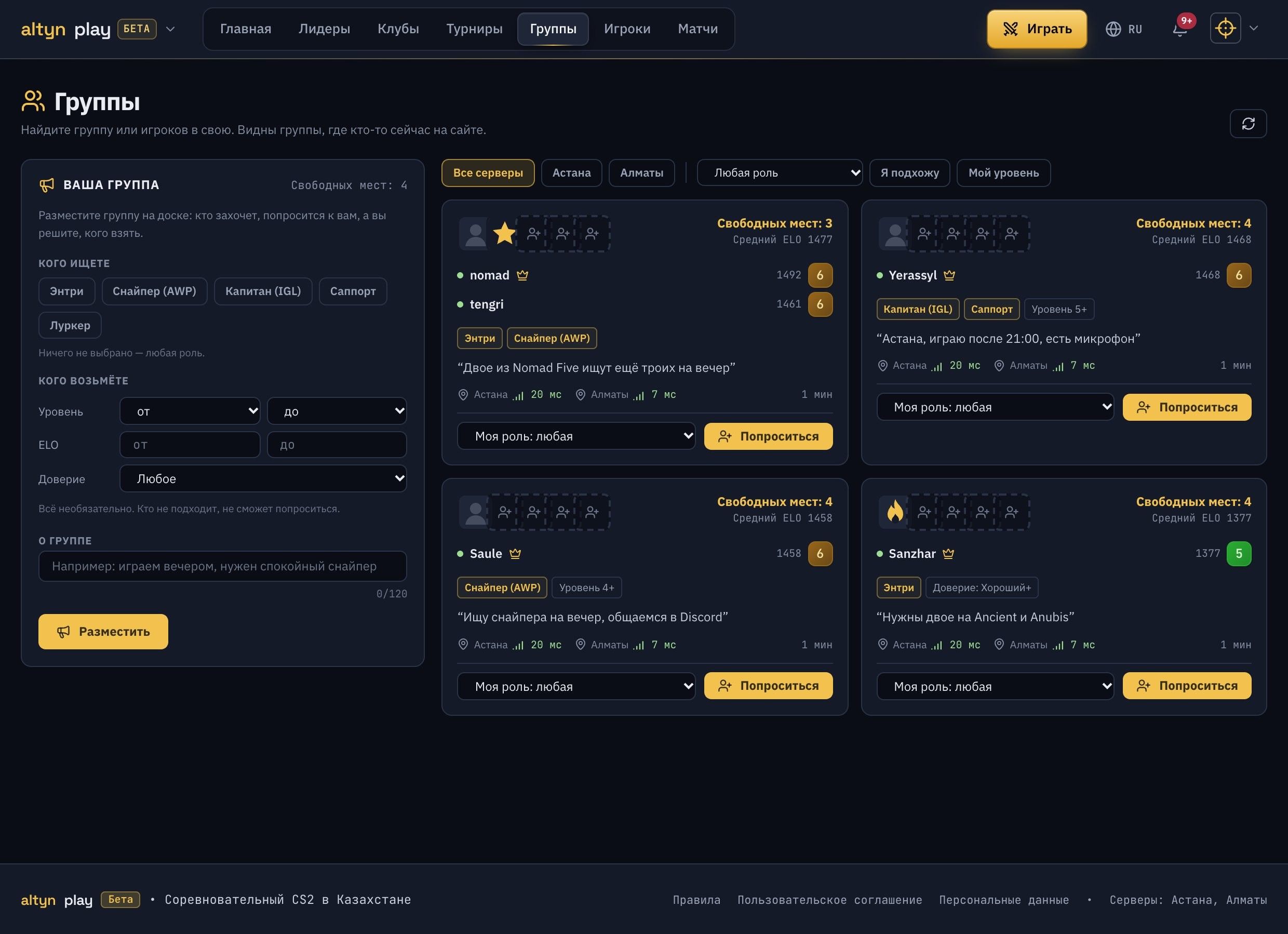The height and width of the screenshot is (934, 1288).
Task: Switch to the Игроки nav tab
Action: (x=627, y=29)
